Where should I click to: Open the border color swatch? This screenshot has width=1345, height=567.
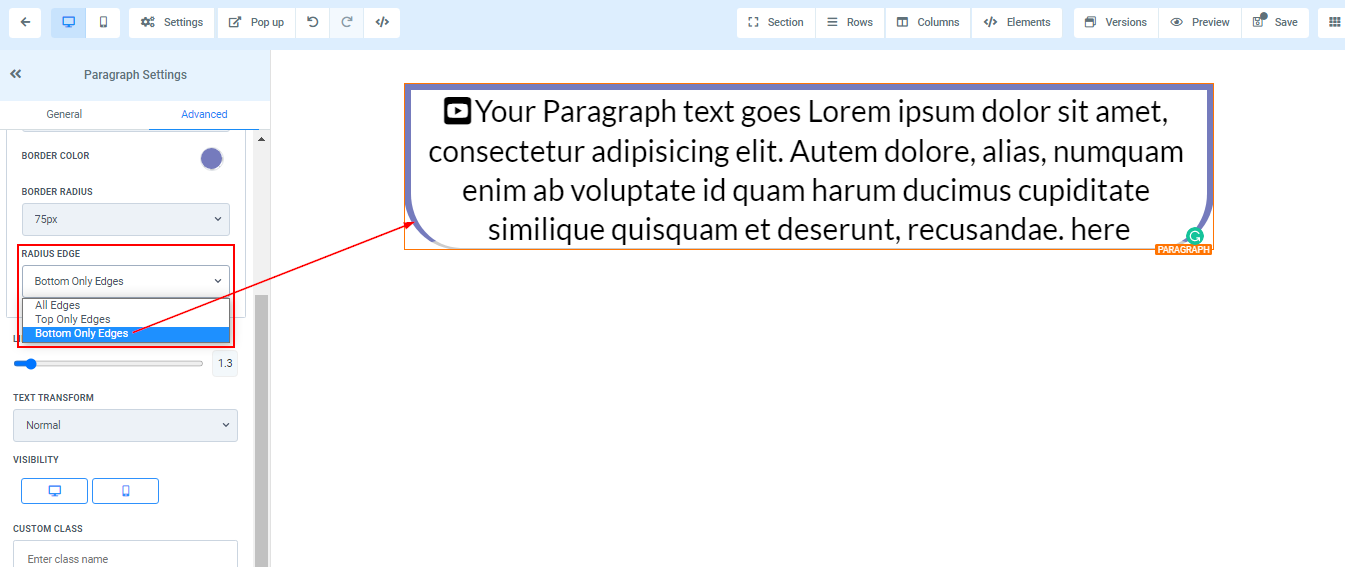[211, 158]
